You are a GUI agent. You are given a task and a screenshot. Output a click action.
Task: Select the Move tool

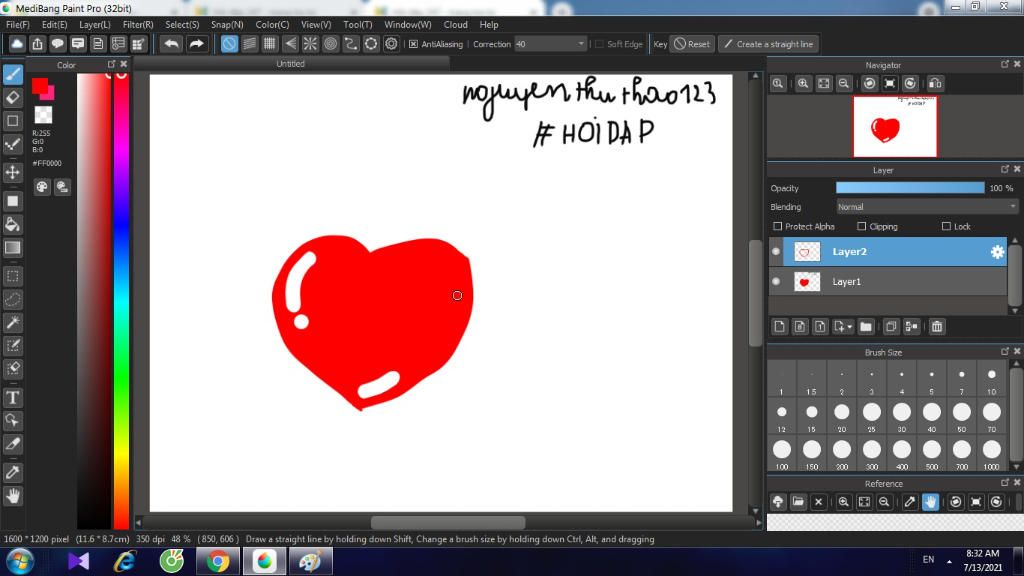(x=12, y=172)
